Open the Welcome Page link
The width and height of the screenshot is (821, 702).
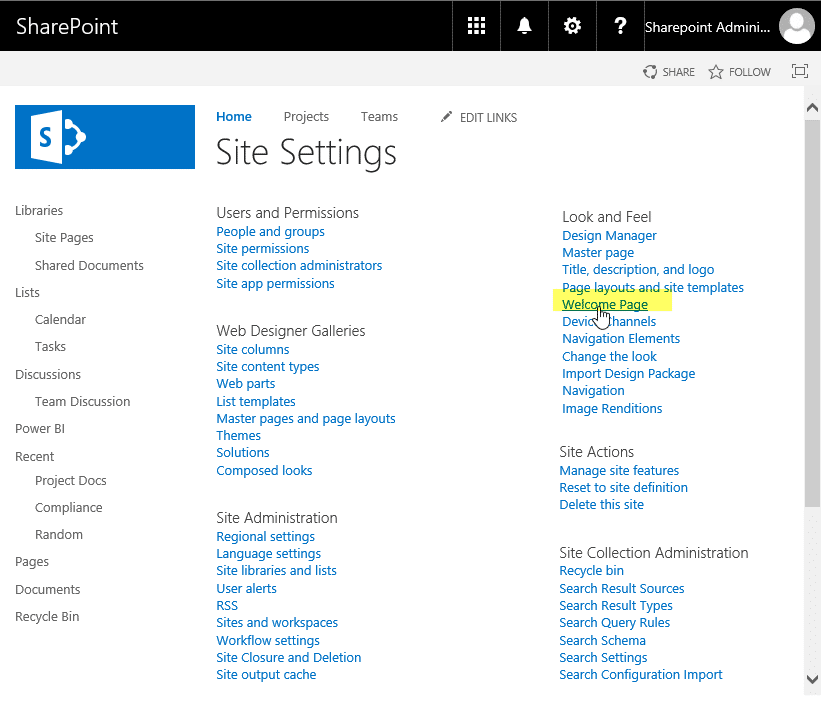(605, 304)
